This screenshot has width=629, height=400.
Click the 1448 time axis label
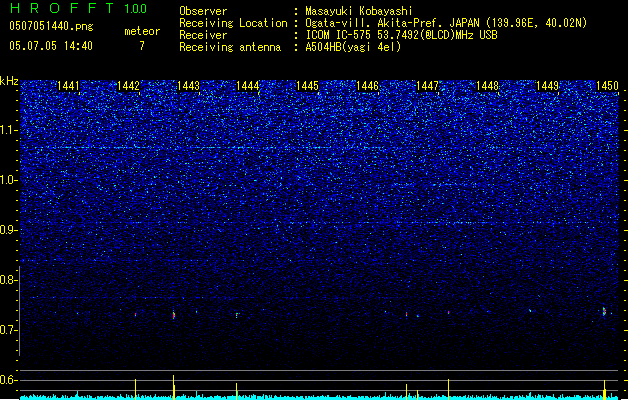487,86
